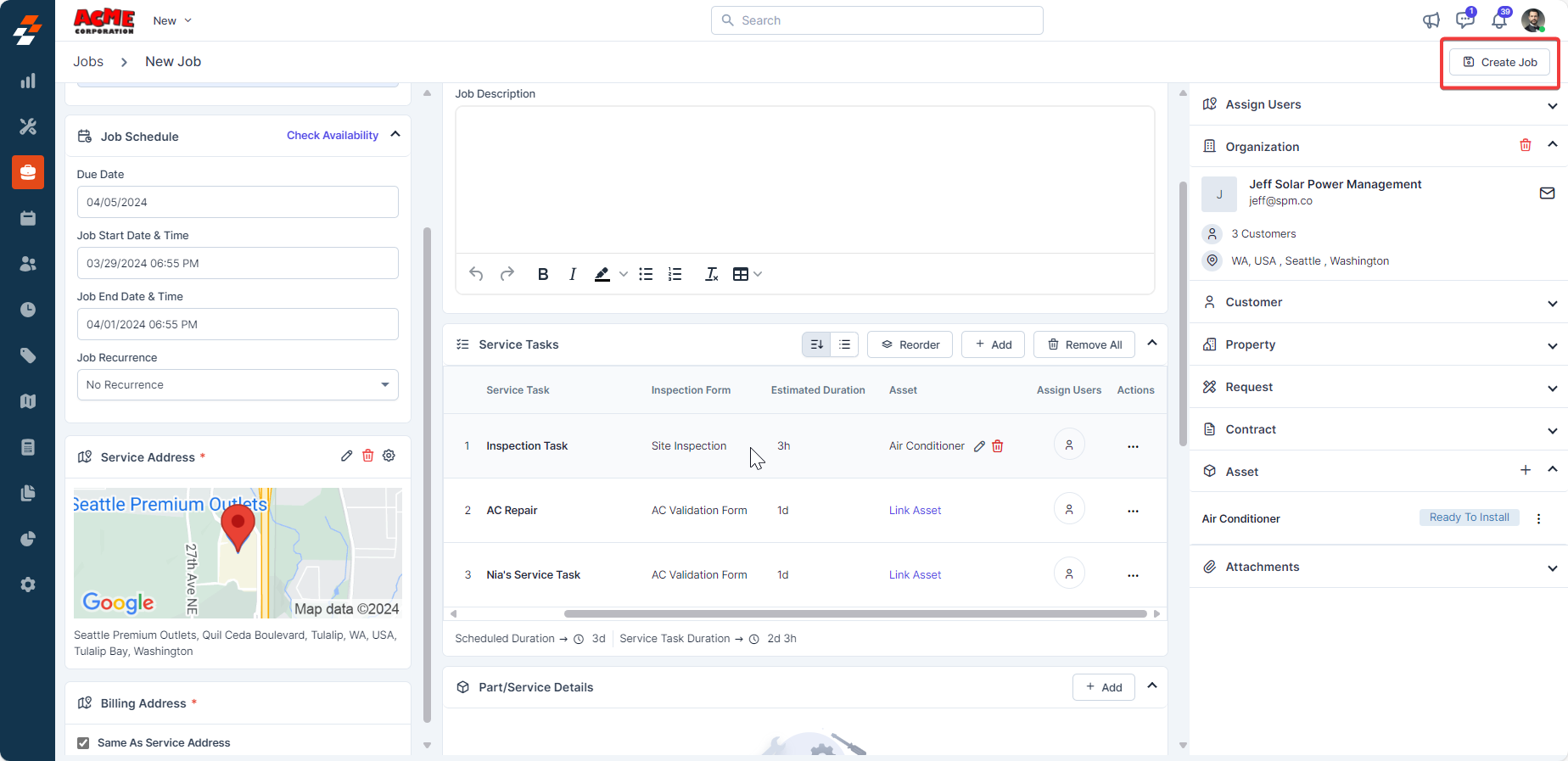Edit the Service Address with pencil icon
Viewport: 1568px width, 761px height.
346,456
